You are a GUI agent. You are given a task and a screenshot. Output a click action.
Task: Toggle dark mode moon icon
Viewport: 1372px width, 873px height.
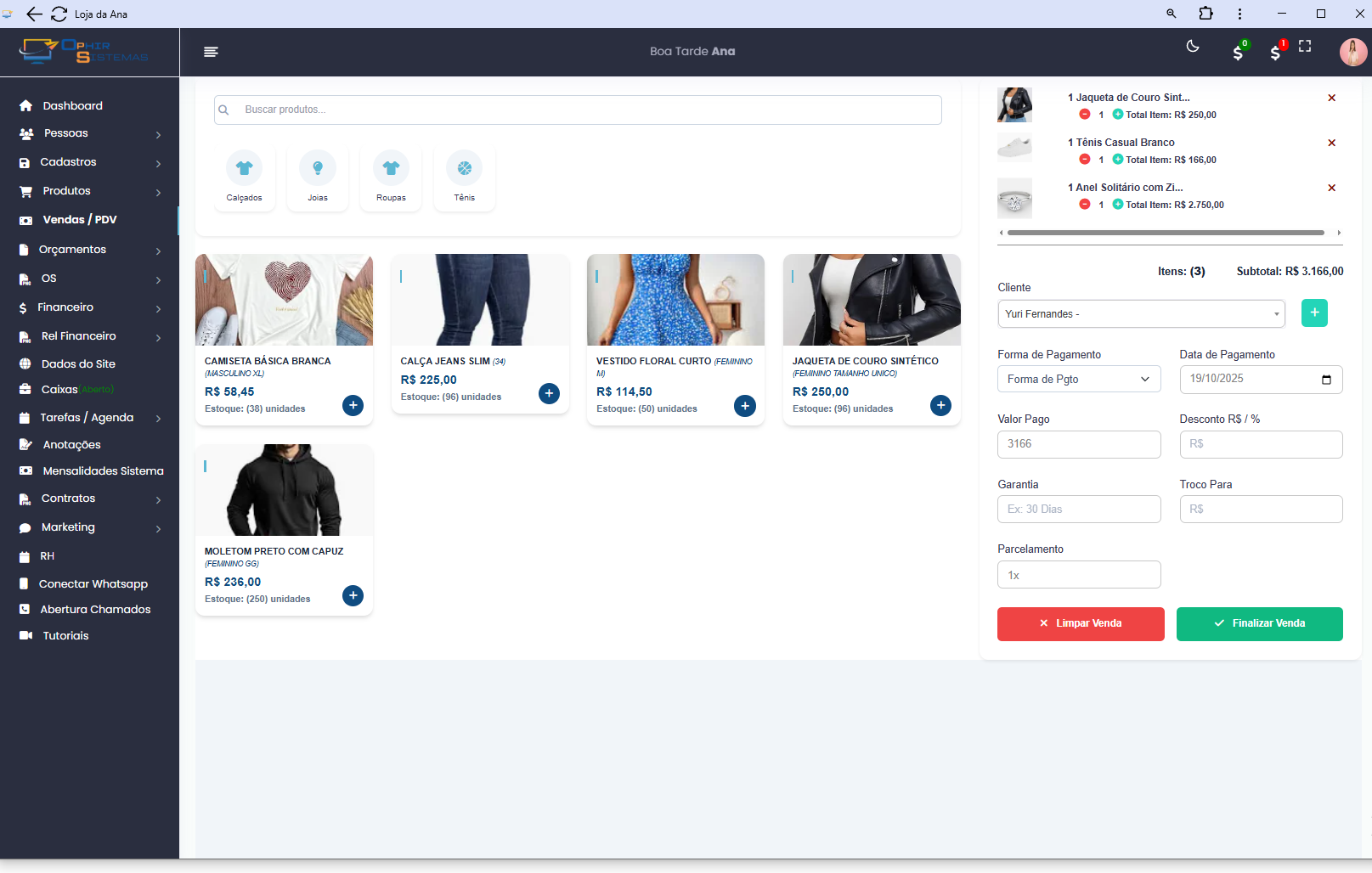tap(1193, 47)
